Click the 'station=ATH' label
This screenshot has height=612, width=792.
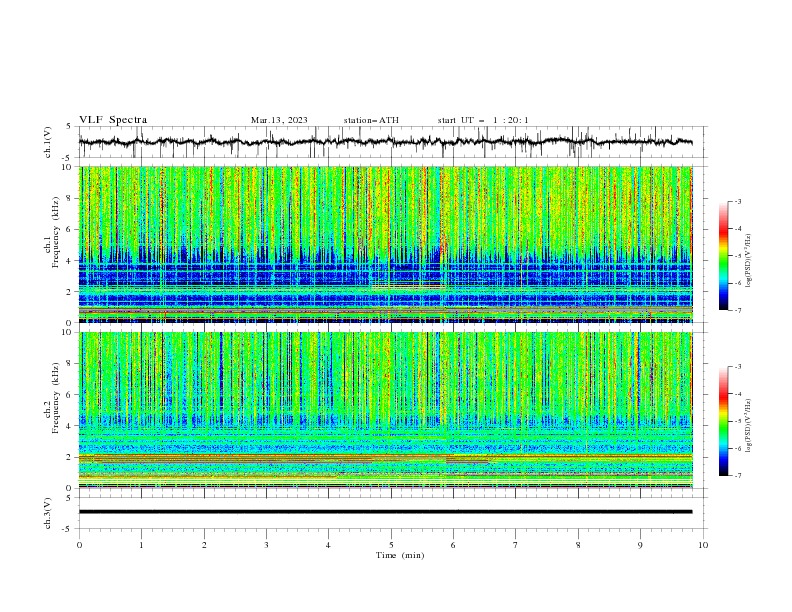pos(371,120)
